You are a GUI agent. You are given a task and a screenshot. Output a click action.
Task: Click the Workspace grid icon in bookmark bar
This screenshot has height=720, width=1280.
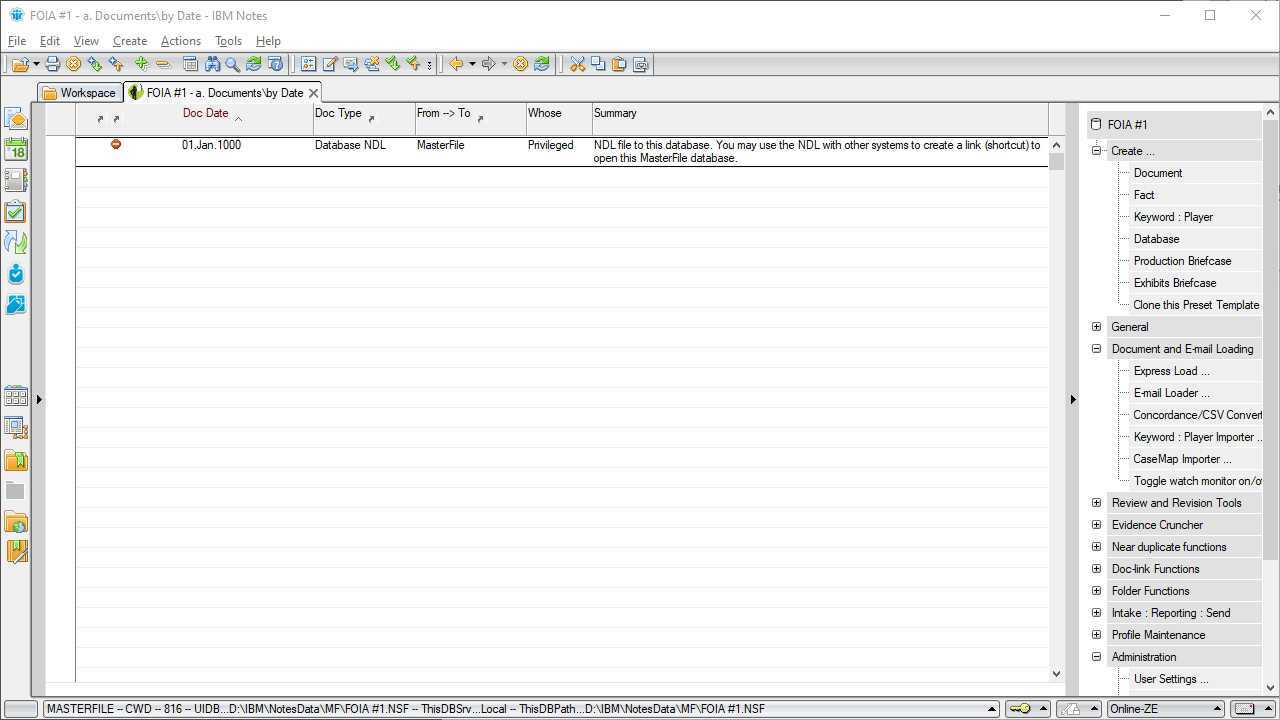tap(16, 396)
